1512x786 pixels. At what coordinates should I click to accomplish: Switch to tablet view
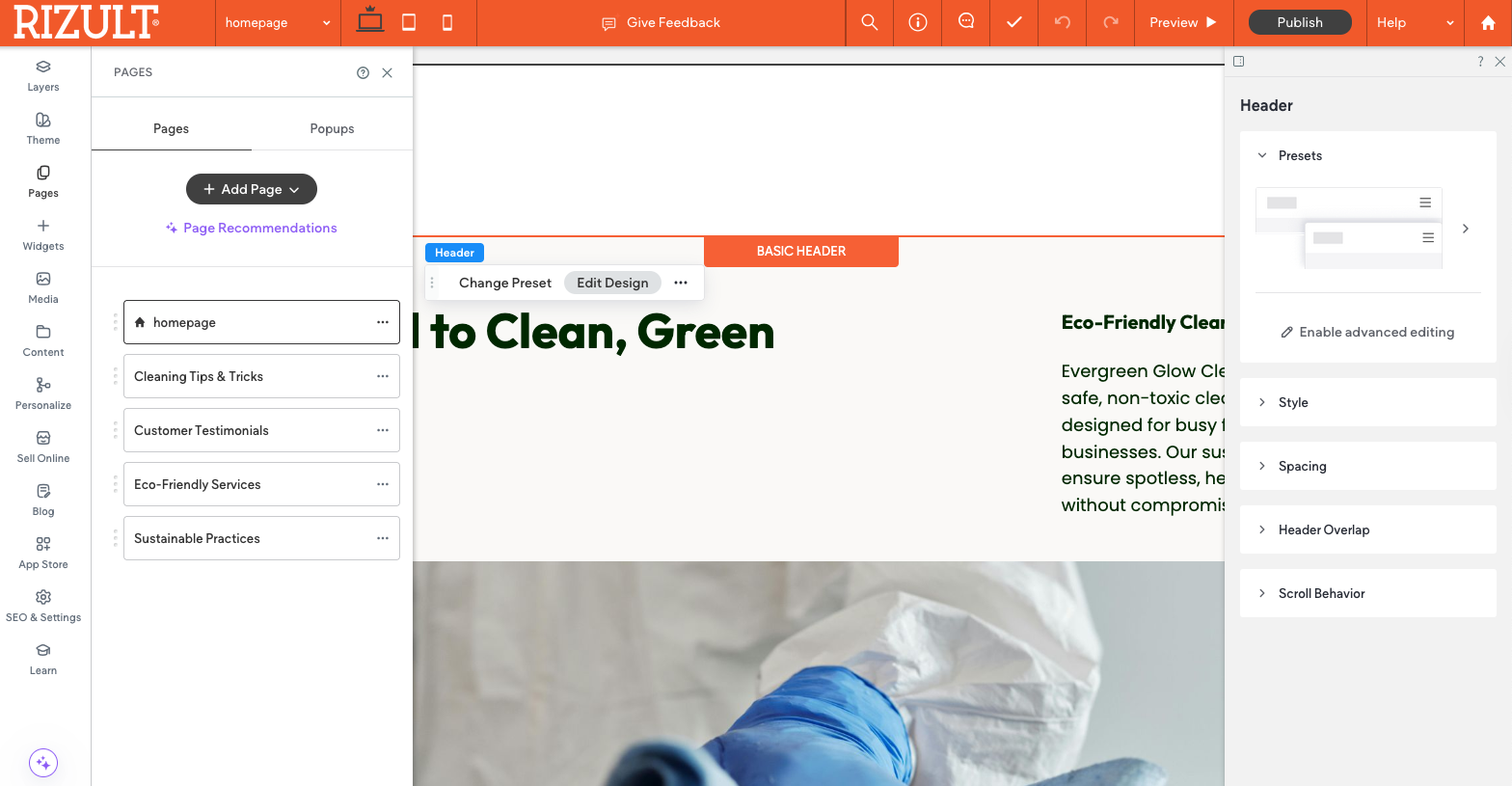coord(409,22)
